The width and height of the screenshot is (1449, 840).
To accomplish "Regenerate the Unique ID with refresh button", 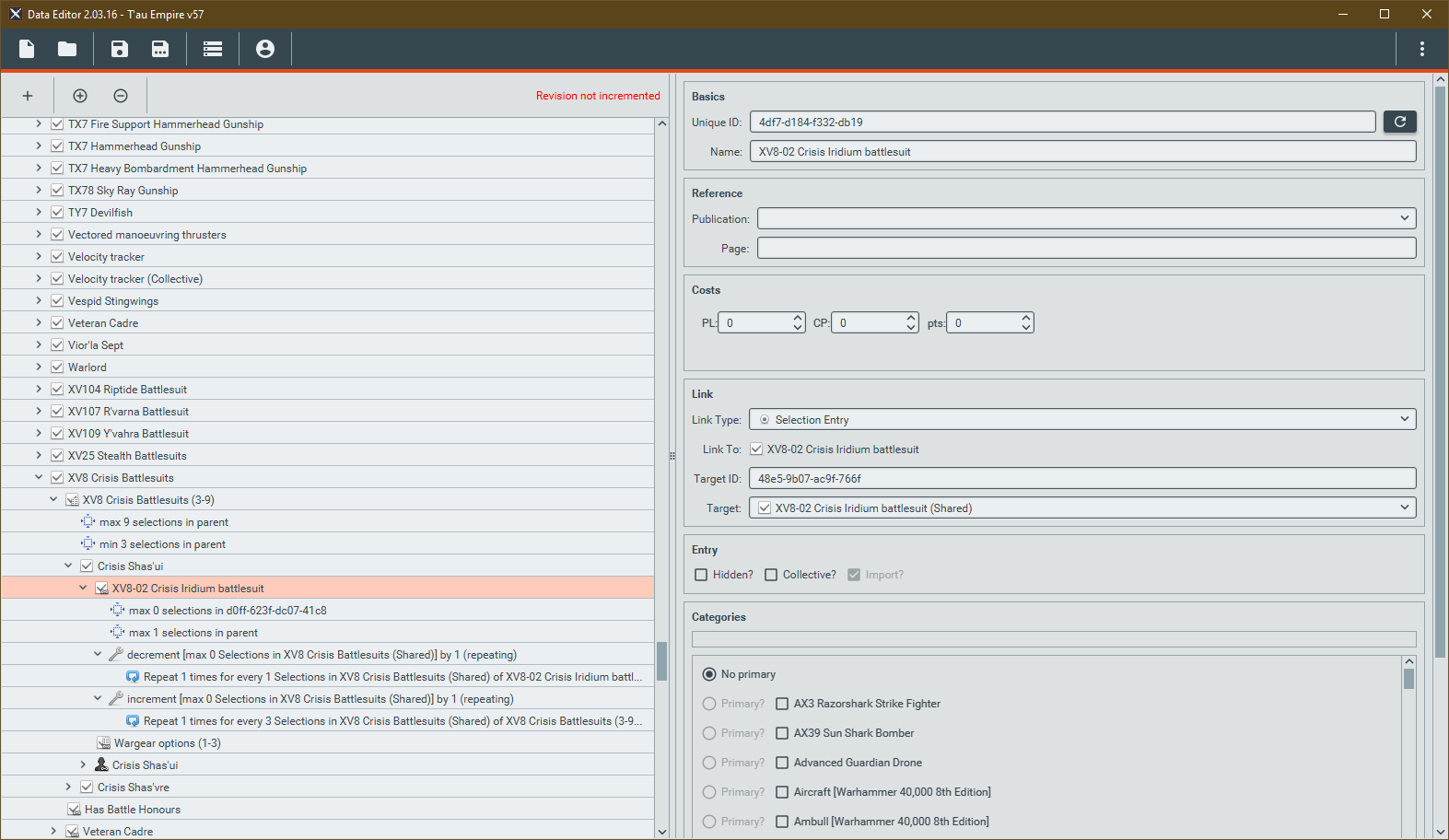I will (x=1400, y=122).
